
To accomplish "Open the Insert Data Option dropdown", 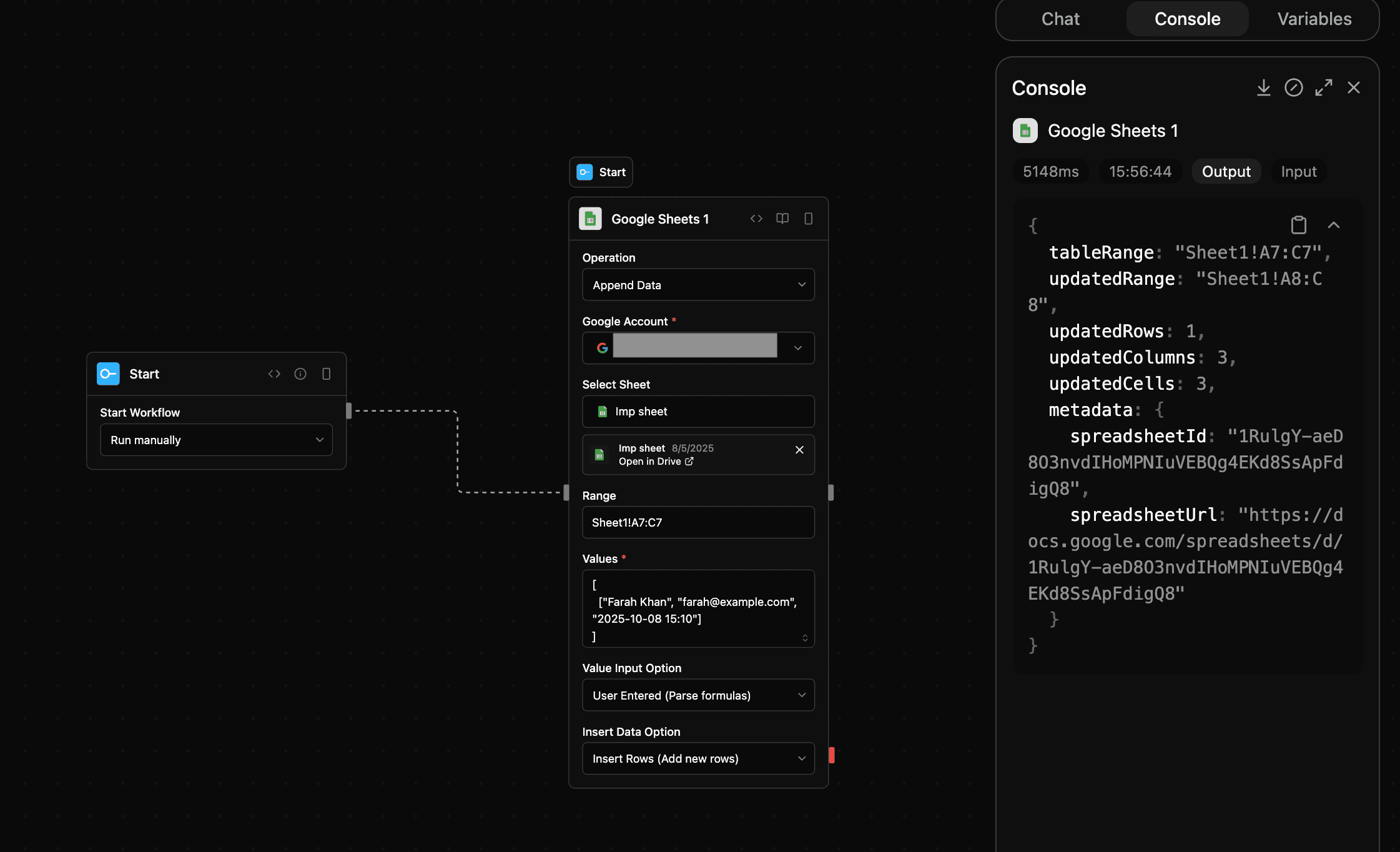I will tap(698, 758).
